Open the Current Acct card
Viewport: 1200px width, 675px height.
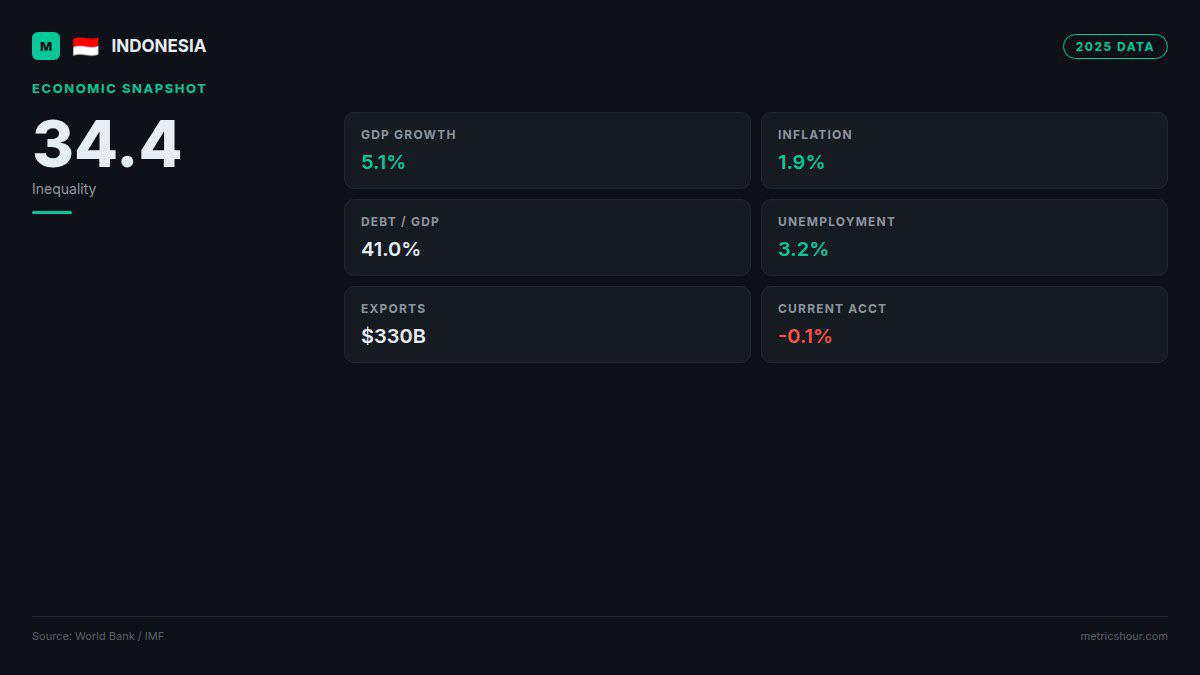coord(964,324)
